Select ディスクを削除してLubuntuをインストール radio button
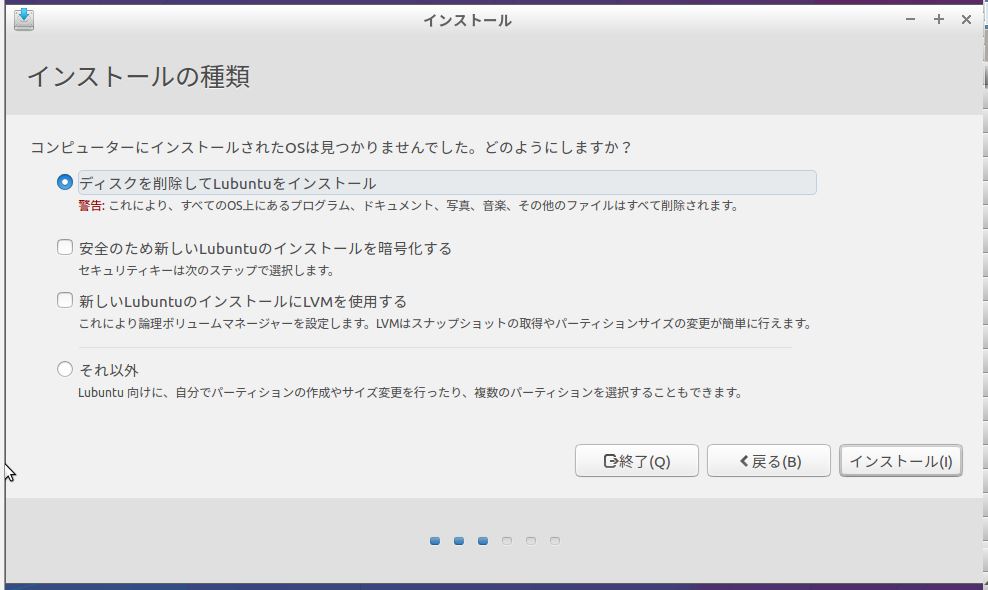The image size is (988, 590). (x=64, y=183)
